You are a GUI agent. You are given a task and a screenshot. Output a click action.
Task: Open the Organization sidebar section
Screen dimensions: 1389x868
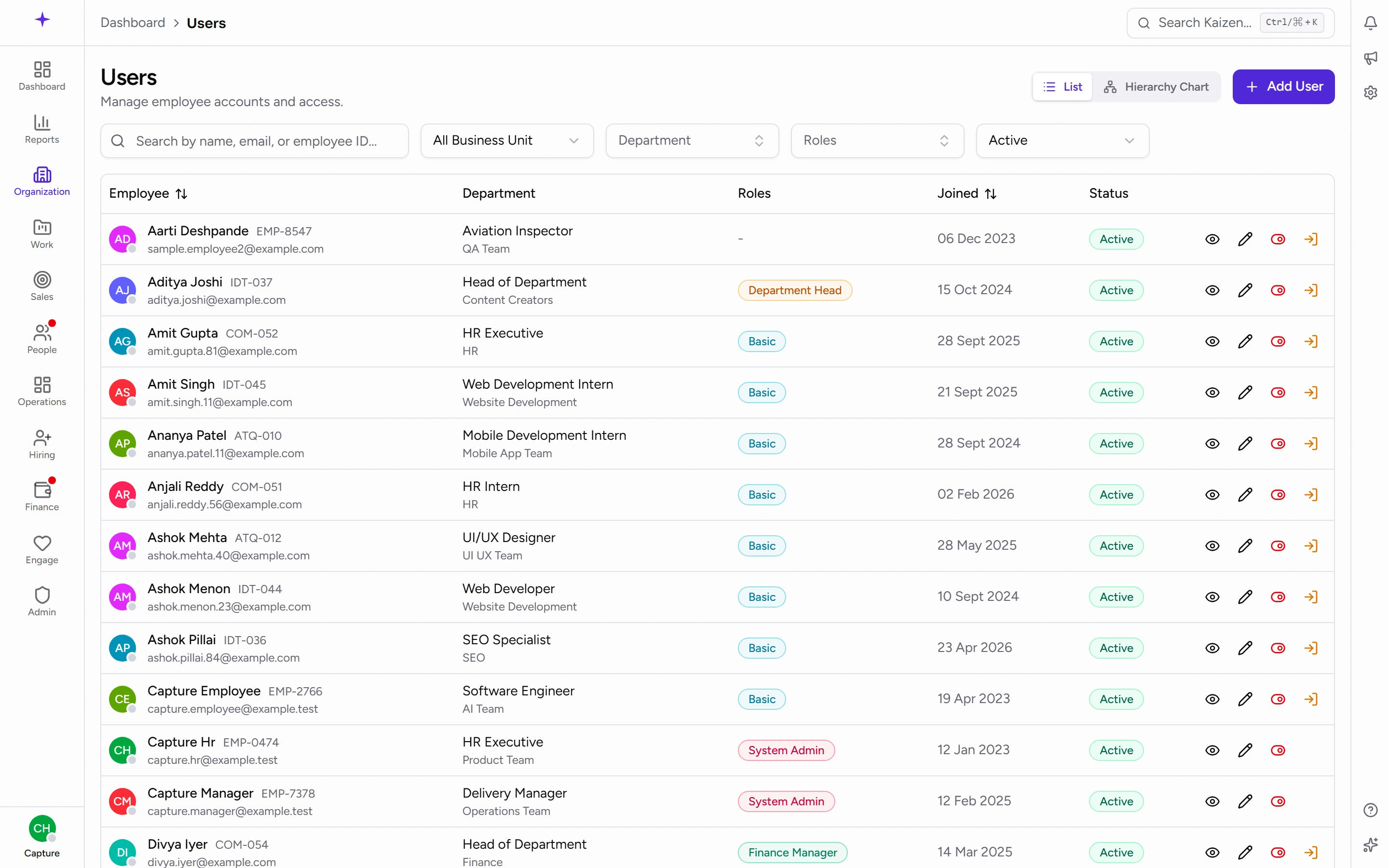[x=42, y=181]
